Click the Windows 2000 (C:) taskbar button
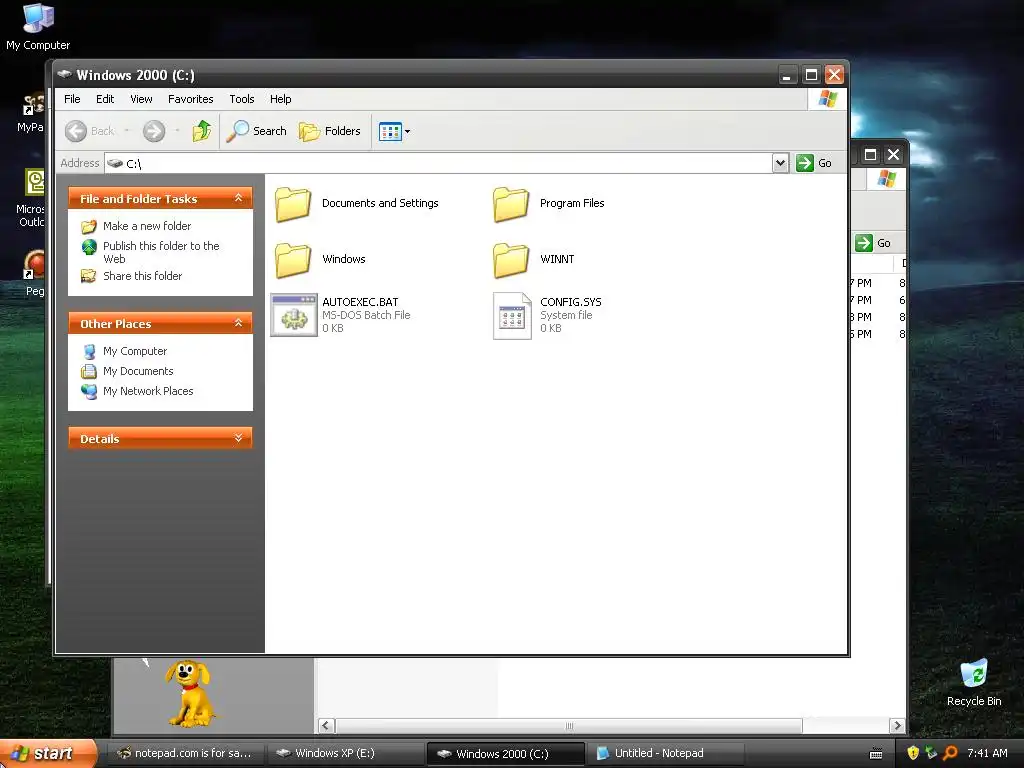The width and height of the screenshot is (1024, 768). tap(505, 754)
